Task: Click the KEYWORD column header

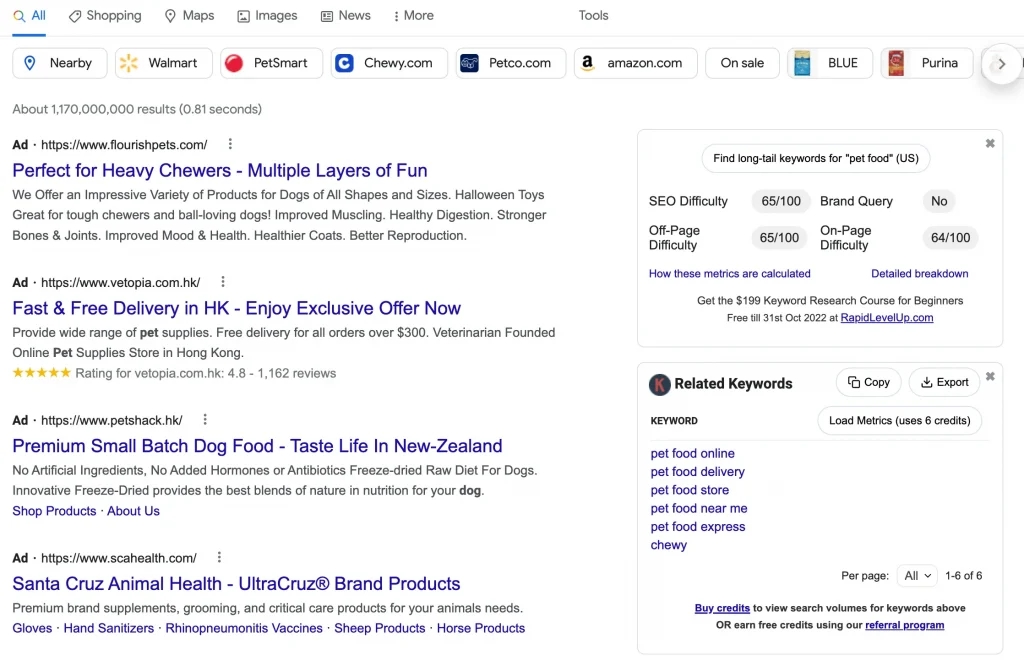Action: 674,421
